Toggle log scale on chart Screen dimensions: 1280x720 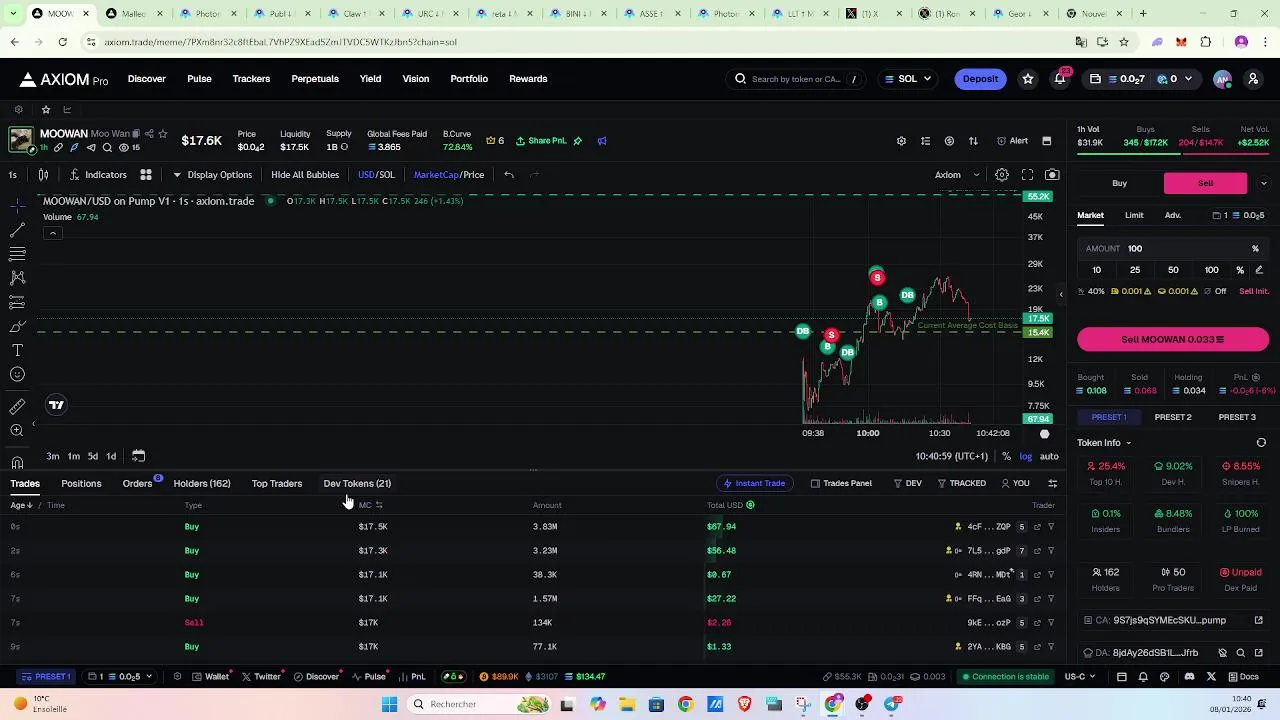coord(1026,457)
